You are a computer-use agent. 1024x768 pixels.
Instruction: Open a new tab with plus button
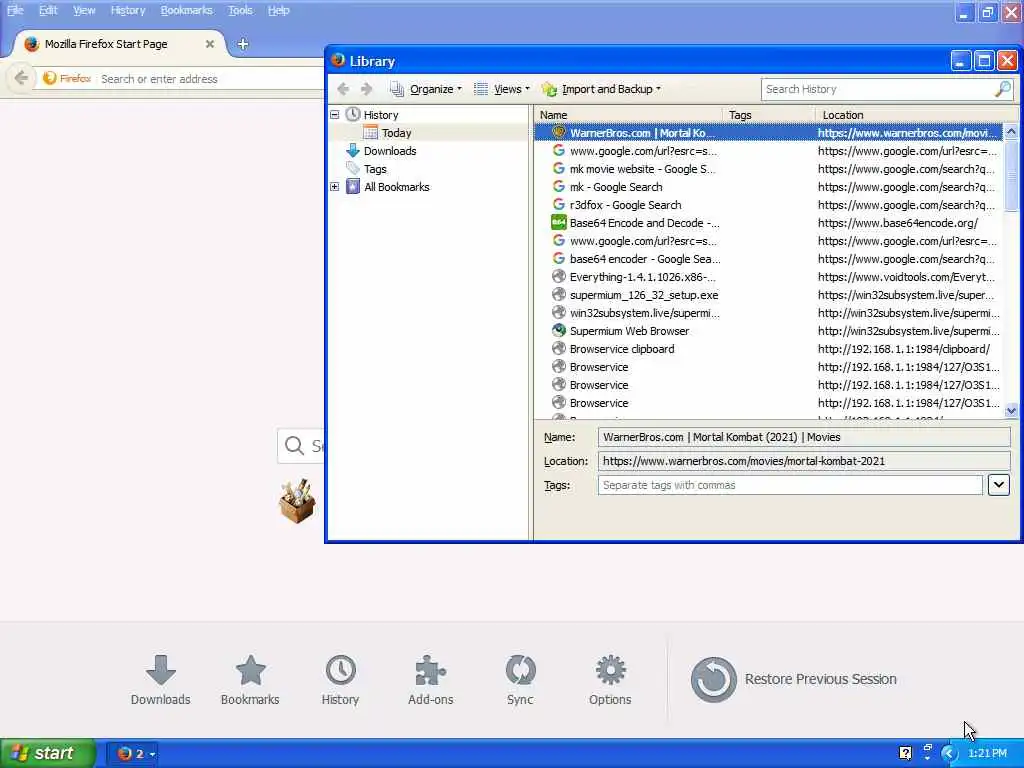[243, 44]
